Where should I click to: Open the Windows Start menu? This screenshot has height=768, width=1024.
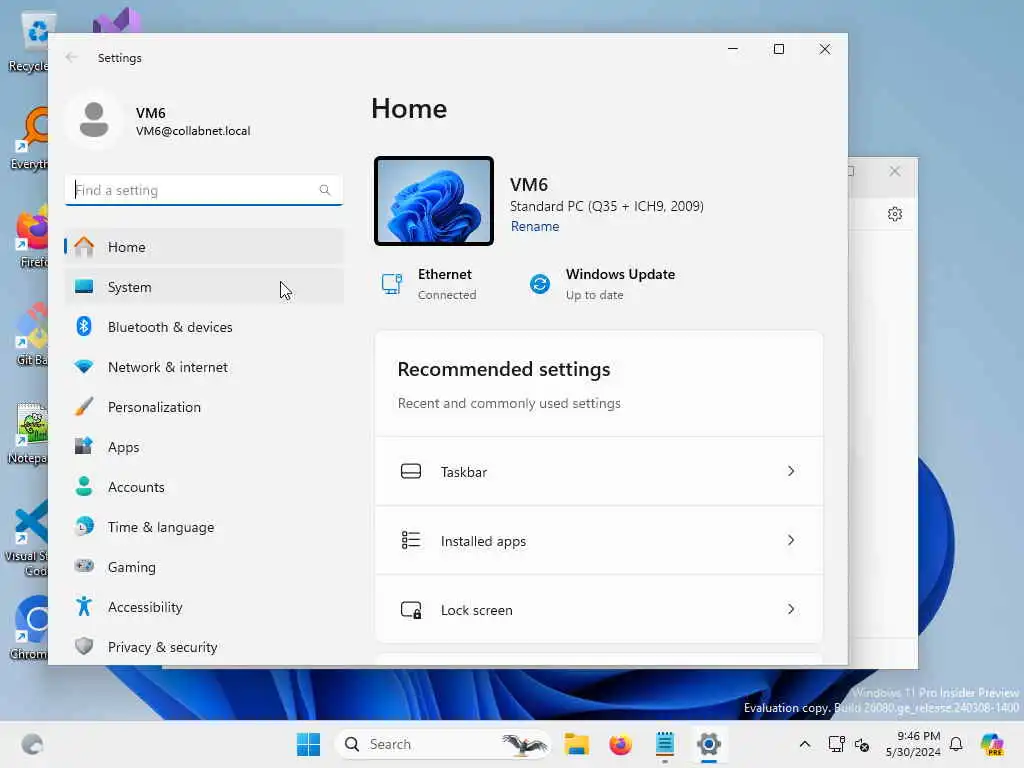pyautogui.click(x=308, y=744)
